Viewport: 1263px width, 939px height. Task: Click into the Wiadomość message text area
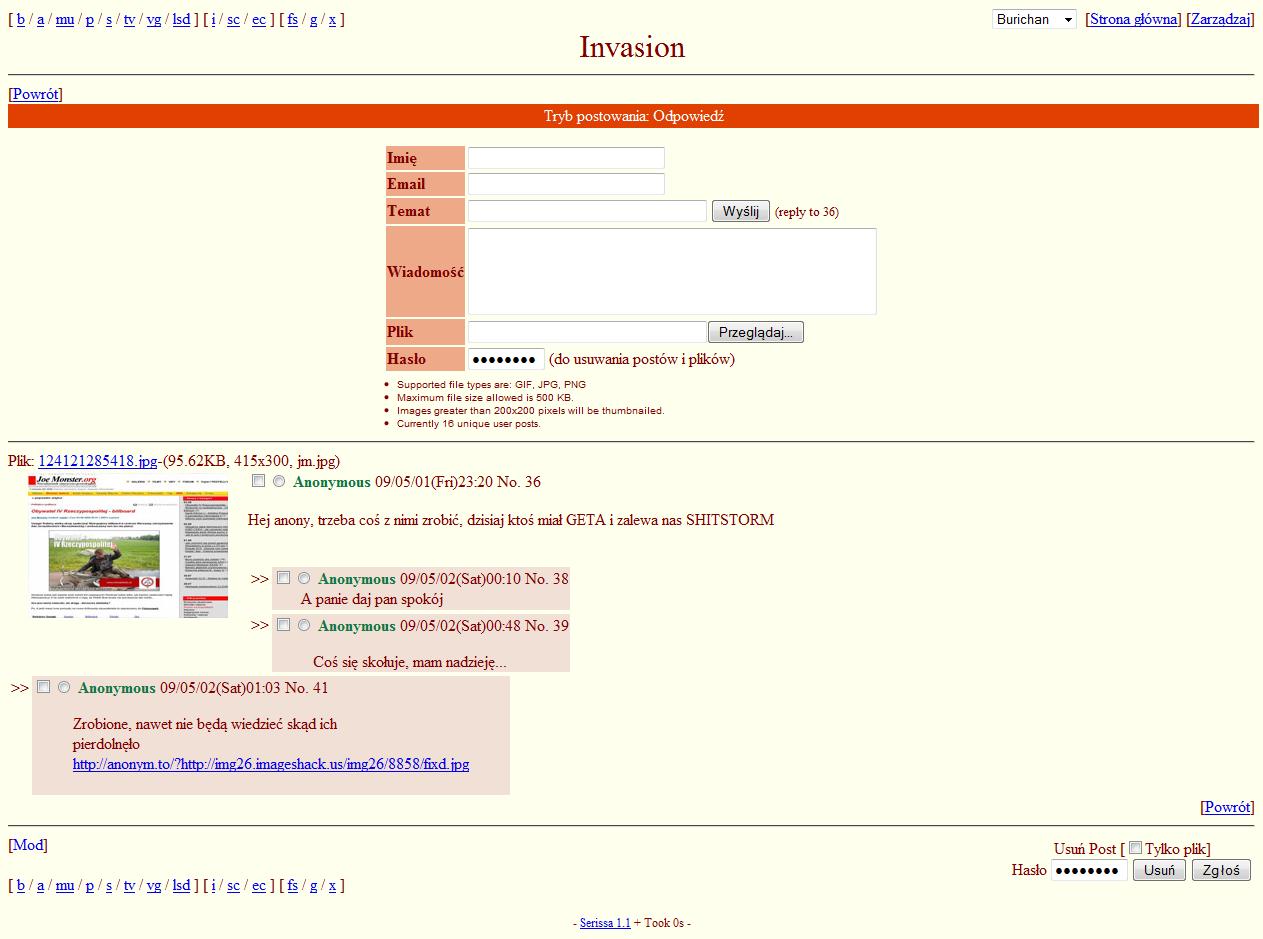point(672,272)
